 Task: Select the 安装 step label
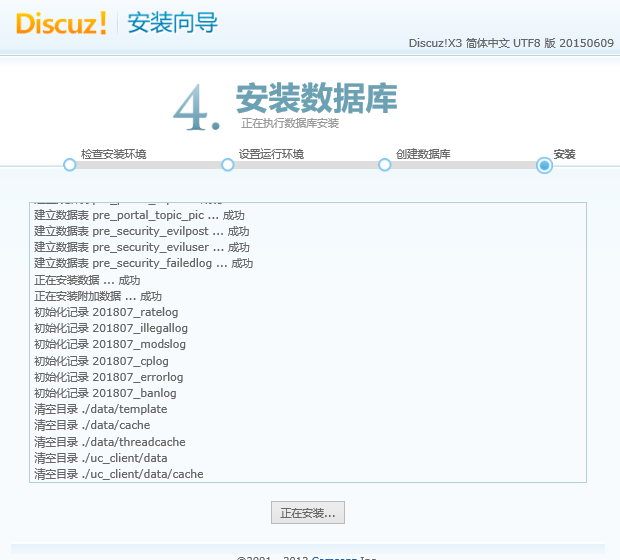pyautogui.click(x=564, y=154)
